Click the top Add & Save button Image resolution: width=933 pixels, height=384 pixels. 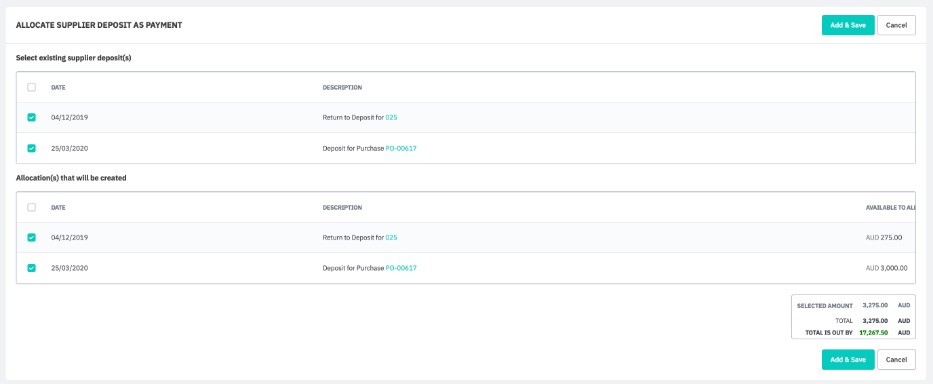(848, 25)
